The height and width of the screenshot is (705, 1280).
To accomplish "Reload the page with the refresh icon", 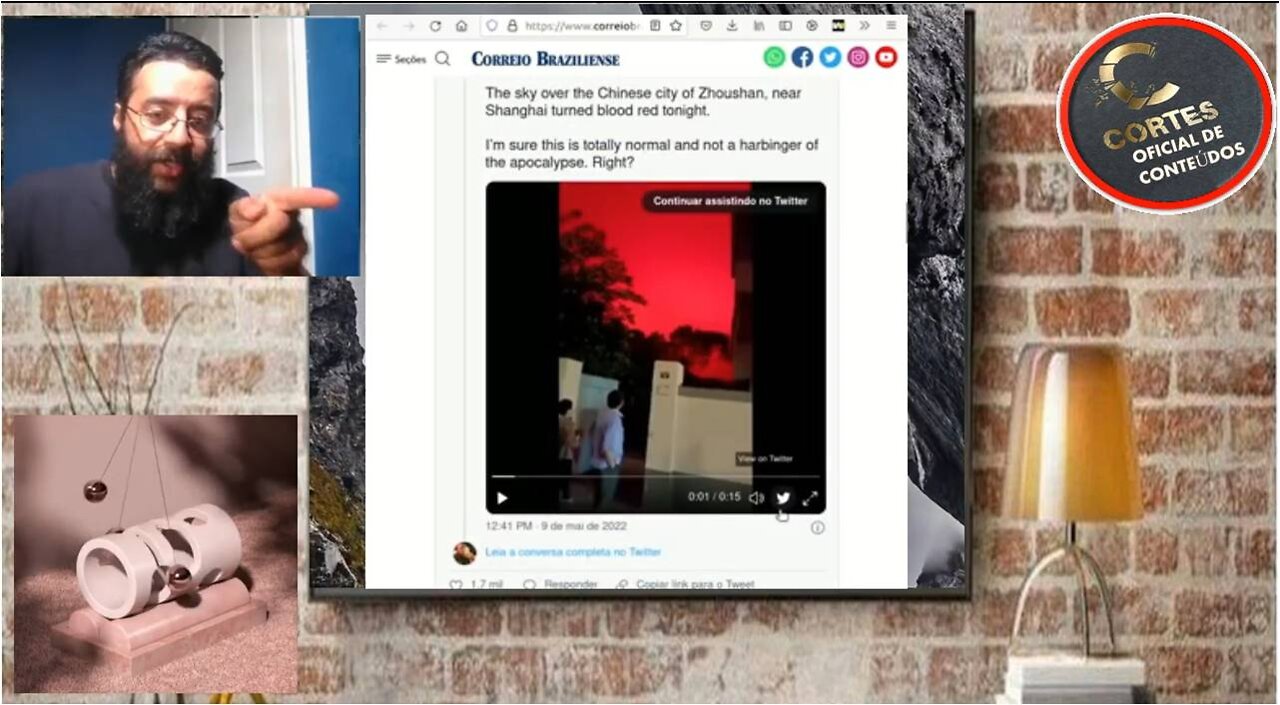I will [x=435, y=26].
